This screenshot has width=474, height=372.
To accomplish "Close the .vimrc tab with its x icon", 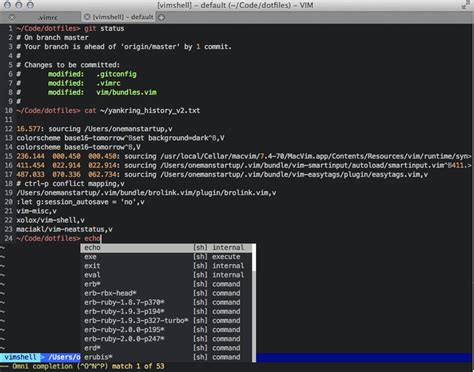I will 12,17.
